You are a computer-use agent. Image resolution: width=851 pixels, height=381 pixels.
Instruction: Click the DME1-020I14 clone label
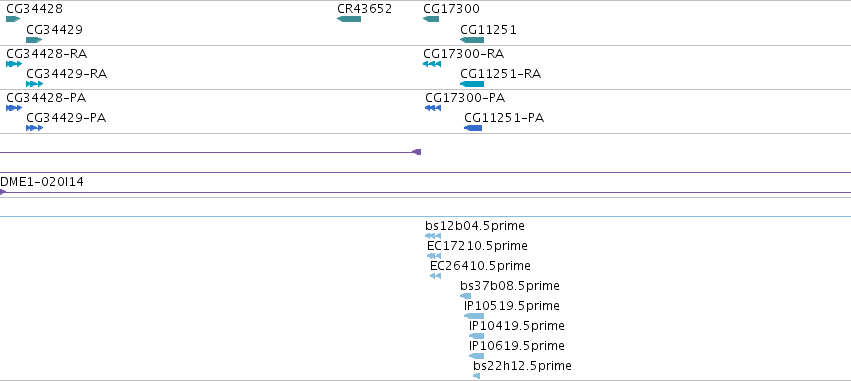[42, 182]
